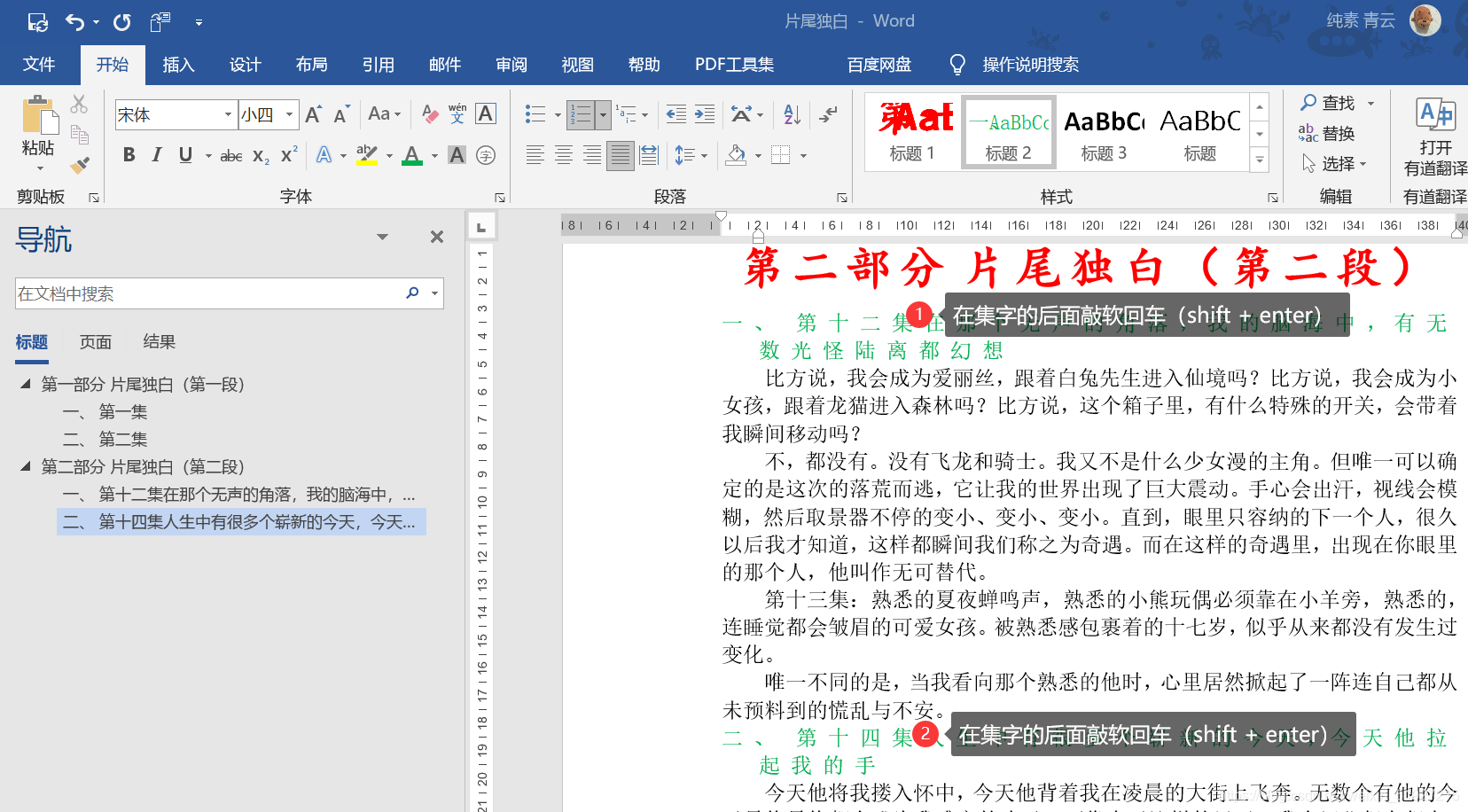Open the font size dropdown 小四

(x=289, y=114)
